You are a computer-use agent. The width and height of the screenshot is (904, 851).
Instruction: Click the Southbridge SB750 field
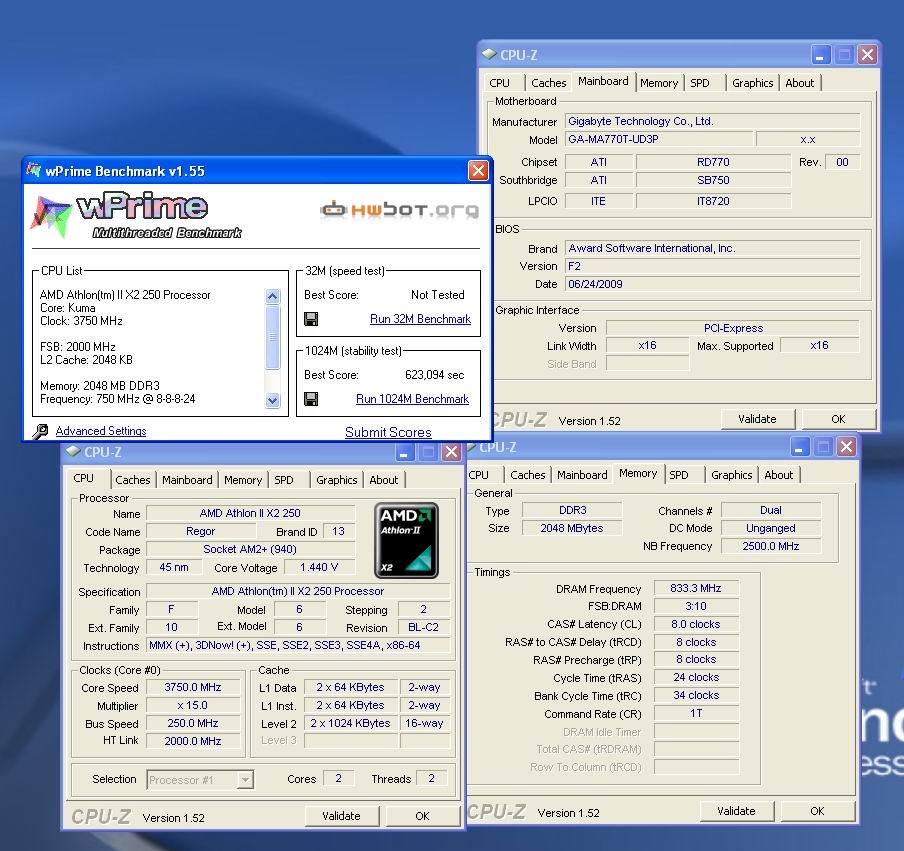click(x=713, y=180)
